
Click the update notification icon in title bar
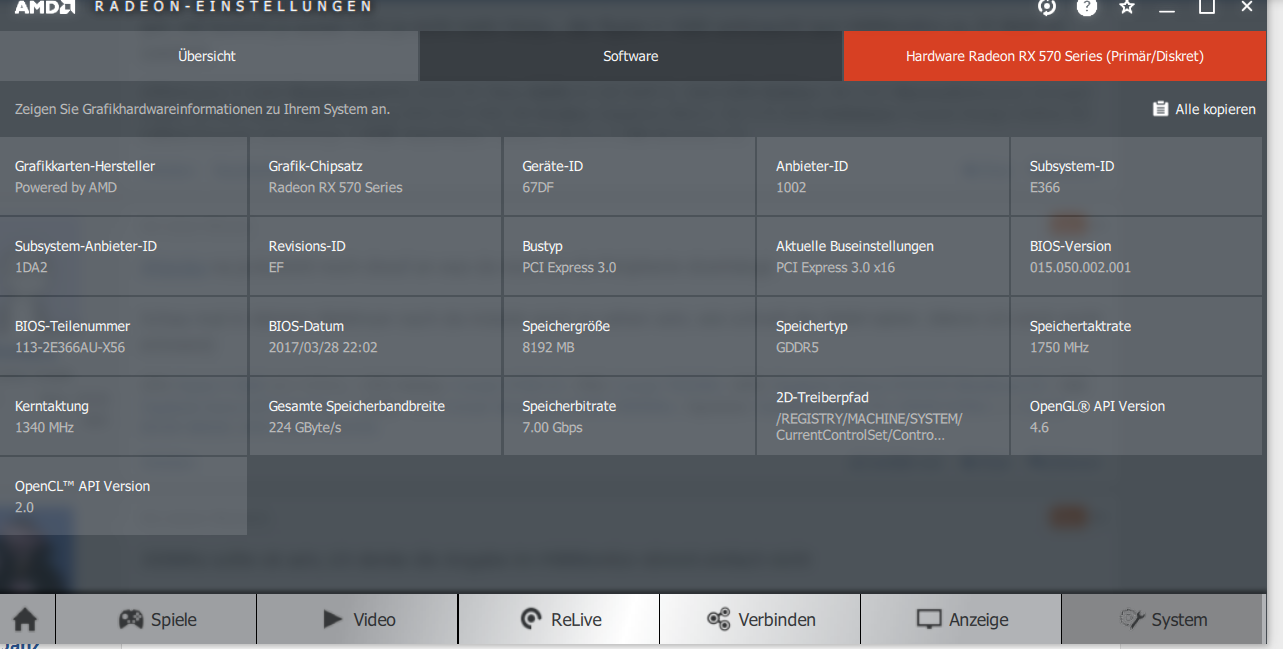click(x=1047, y=7)
